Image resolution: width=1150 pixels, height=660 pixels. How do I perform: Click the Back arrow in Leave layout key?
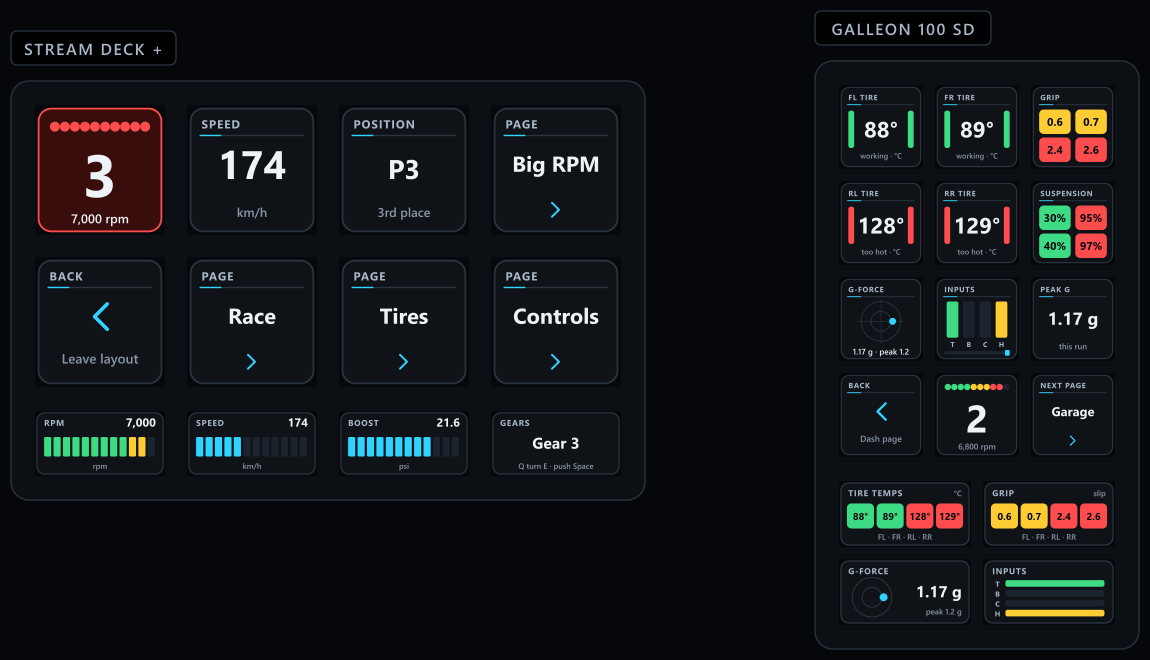click(x=101, y=317)
